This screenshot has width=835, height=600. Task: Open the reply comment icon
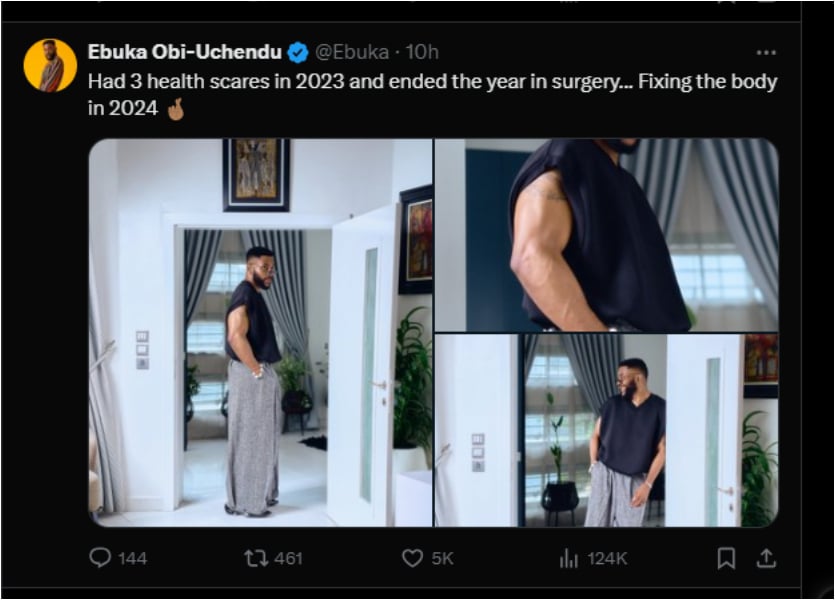tap(100, 558)
